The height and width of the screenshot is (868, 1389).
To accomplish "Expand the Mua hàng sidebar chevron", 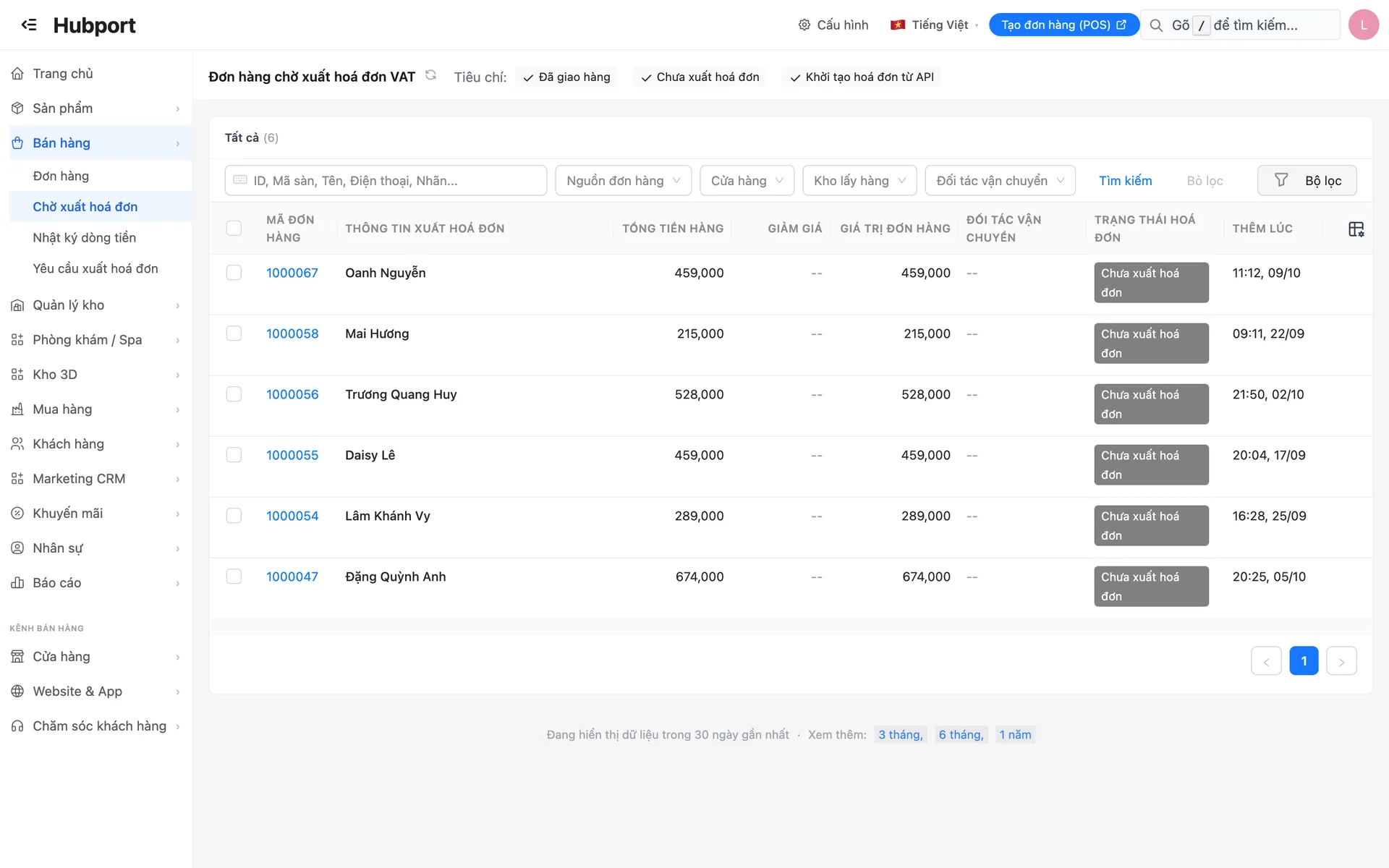I will tap(178, 410).
